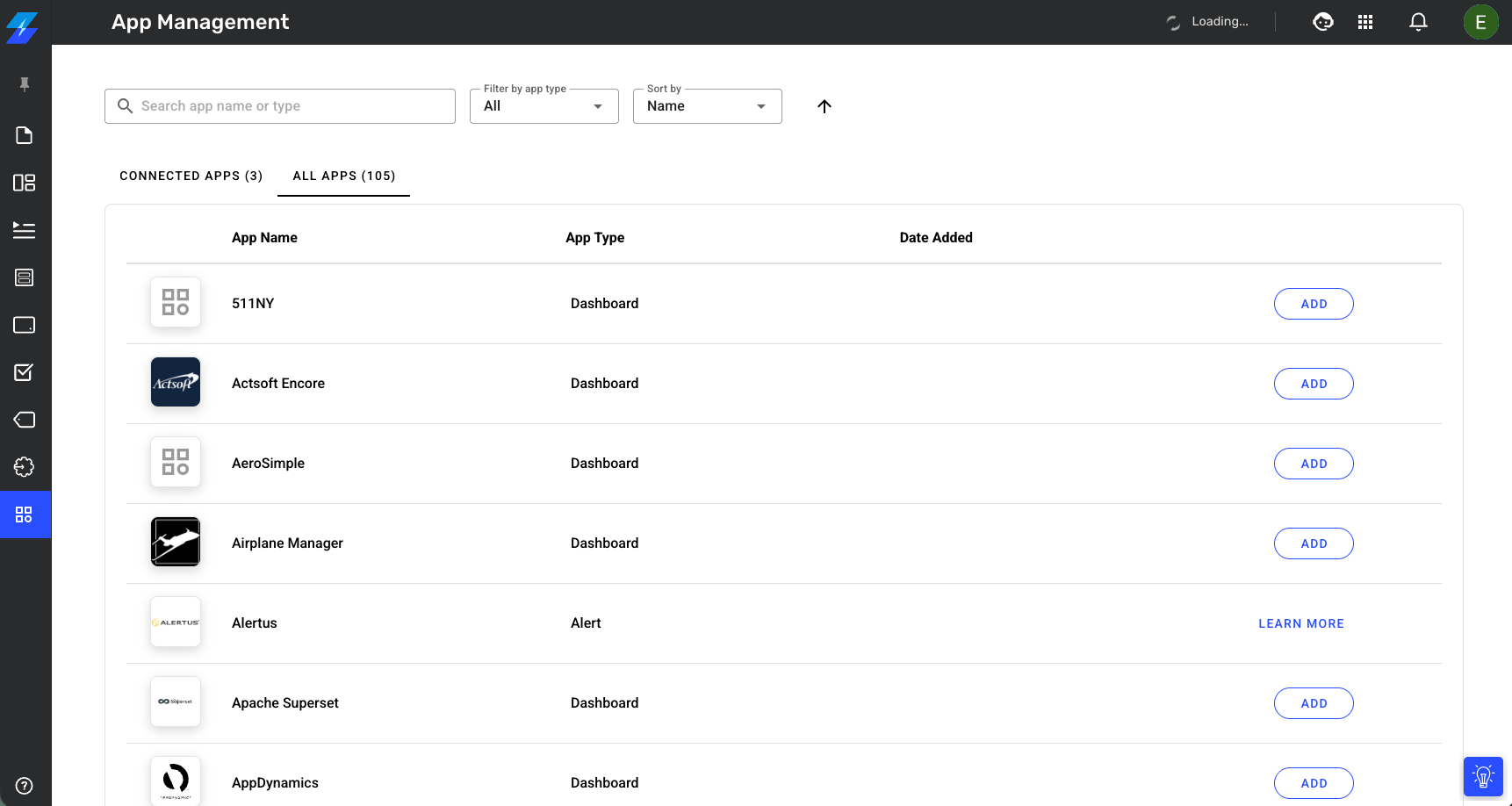Click the Alertus app name text
Image resolution: width=1512 pixels, height=806 pixels.
255,623
